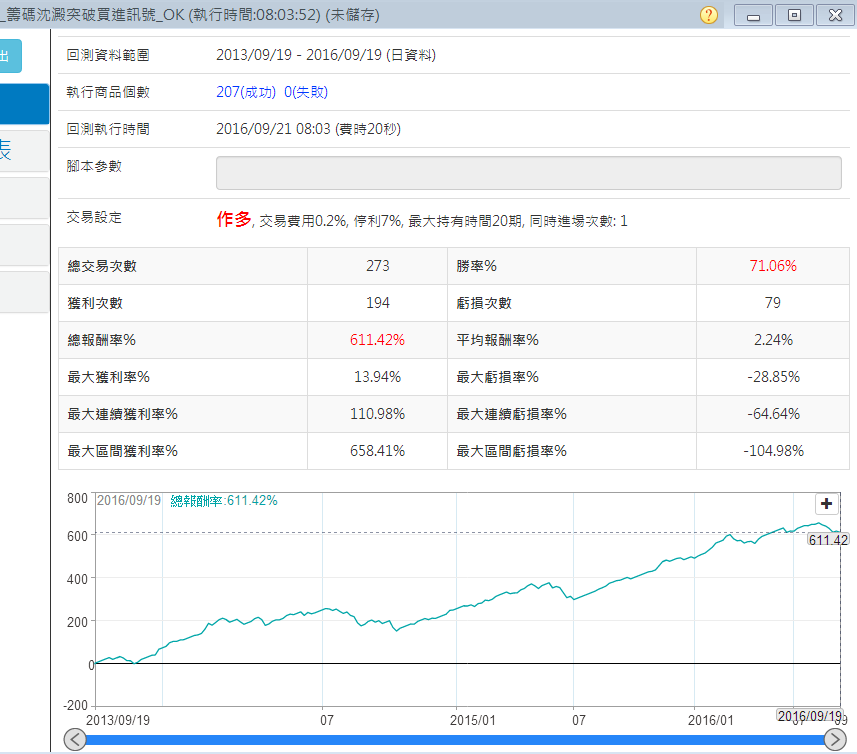Click the 2016/09/19 date label on axis
This screenshot has height=754, width=857.
pyautogui.click(x=807, y=715)
